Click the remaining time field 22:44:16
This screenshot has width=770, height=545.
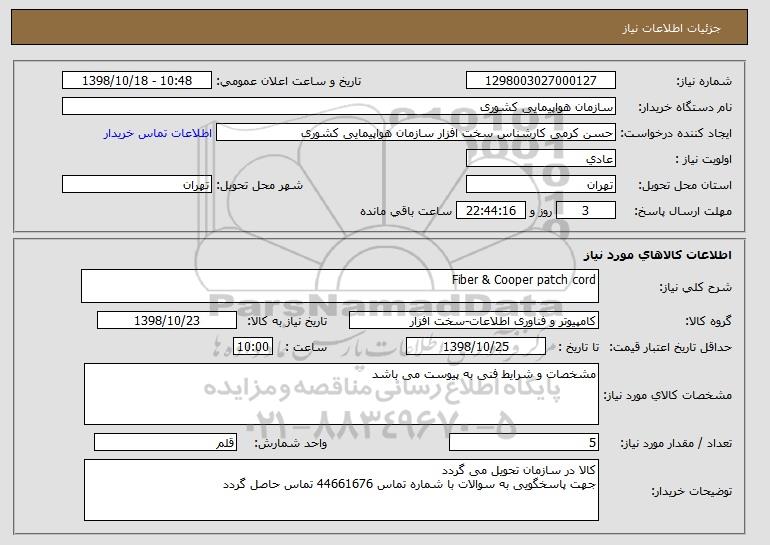(491, 211)
